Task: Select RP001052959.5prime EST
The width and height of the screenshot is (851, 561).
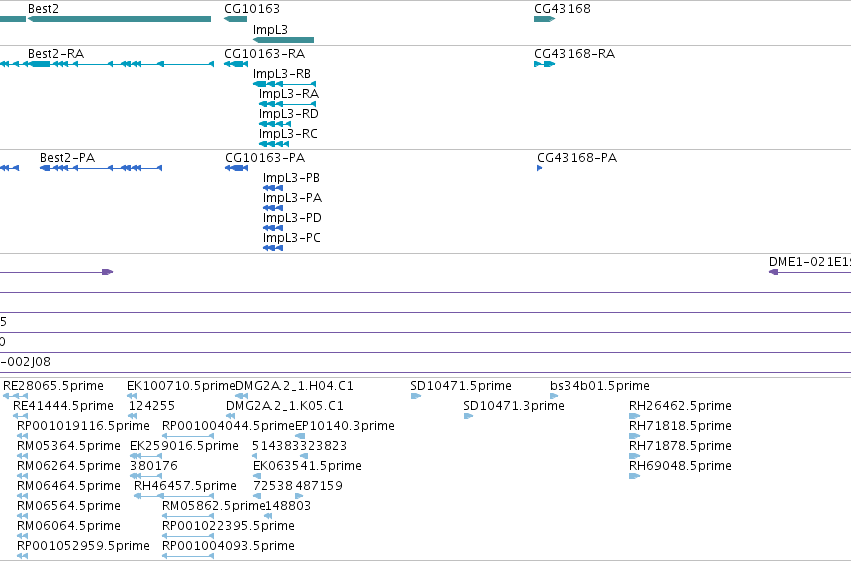Action: click(x=22, y=557)
